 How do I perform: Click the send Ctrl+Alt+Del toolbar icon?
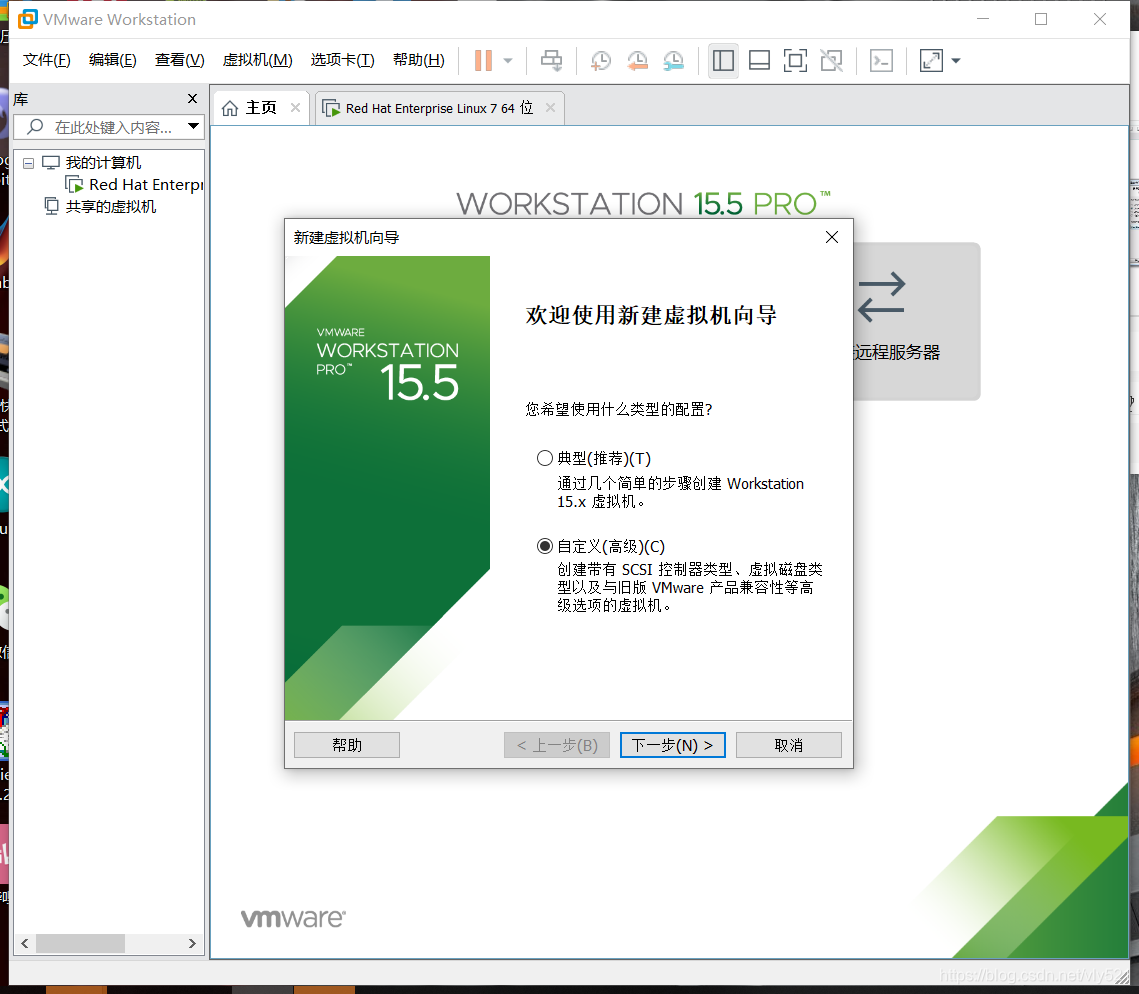[551, 60]
